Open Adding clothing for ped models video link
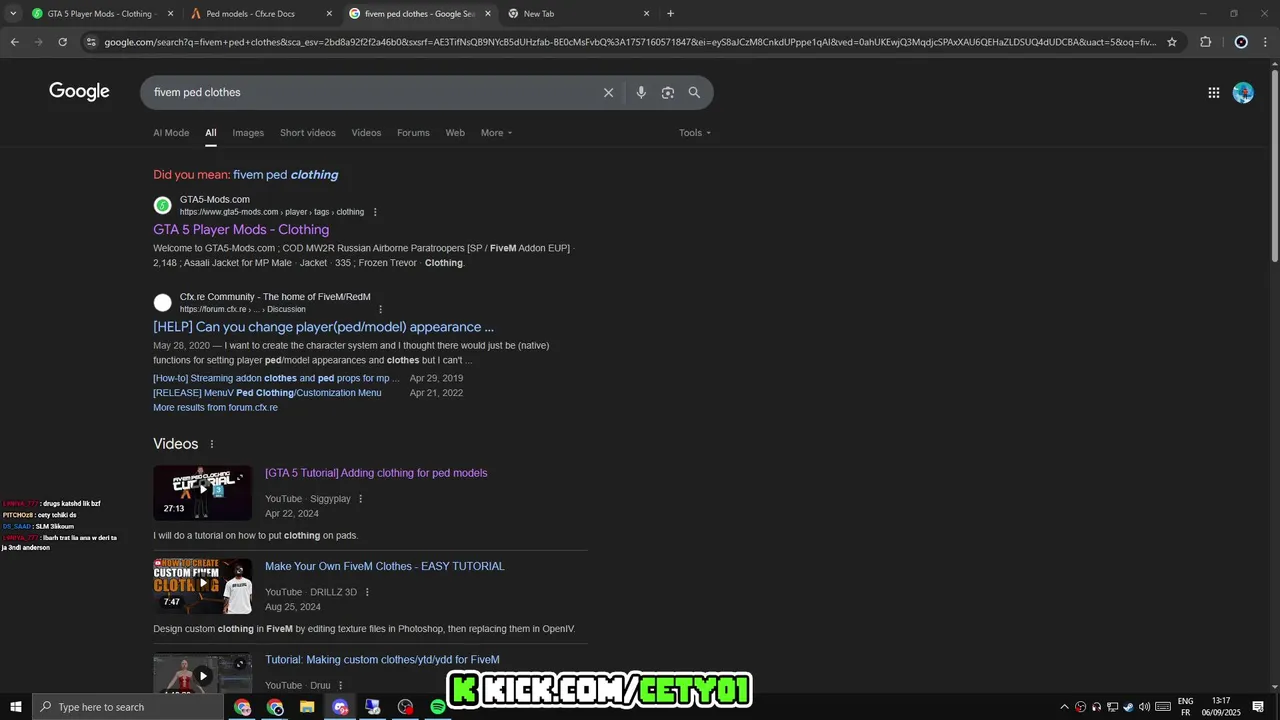Image resolution: width=1280 pixels, height=720 pixels. pyautogui.click(x=376, y=473)
